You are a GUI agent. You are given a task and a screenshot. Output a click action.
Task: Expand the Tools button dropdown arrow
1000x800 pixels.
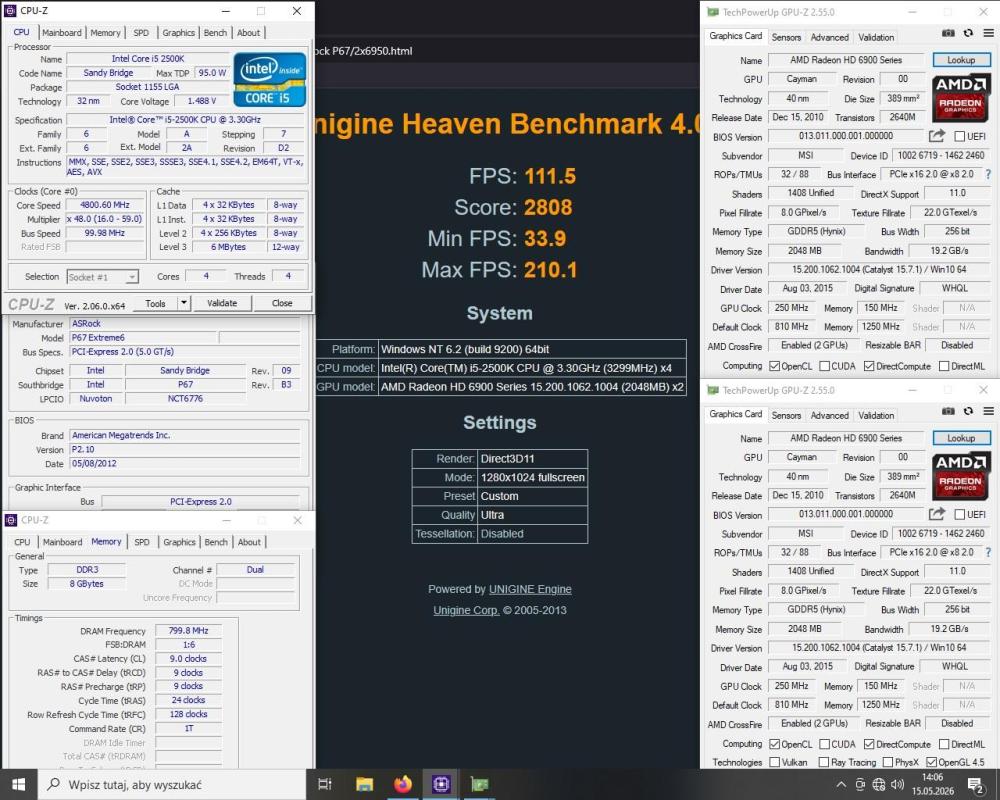pyautogui.click(x=184, y=303)
